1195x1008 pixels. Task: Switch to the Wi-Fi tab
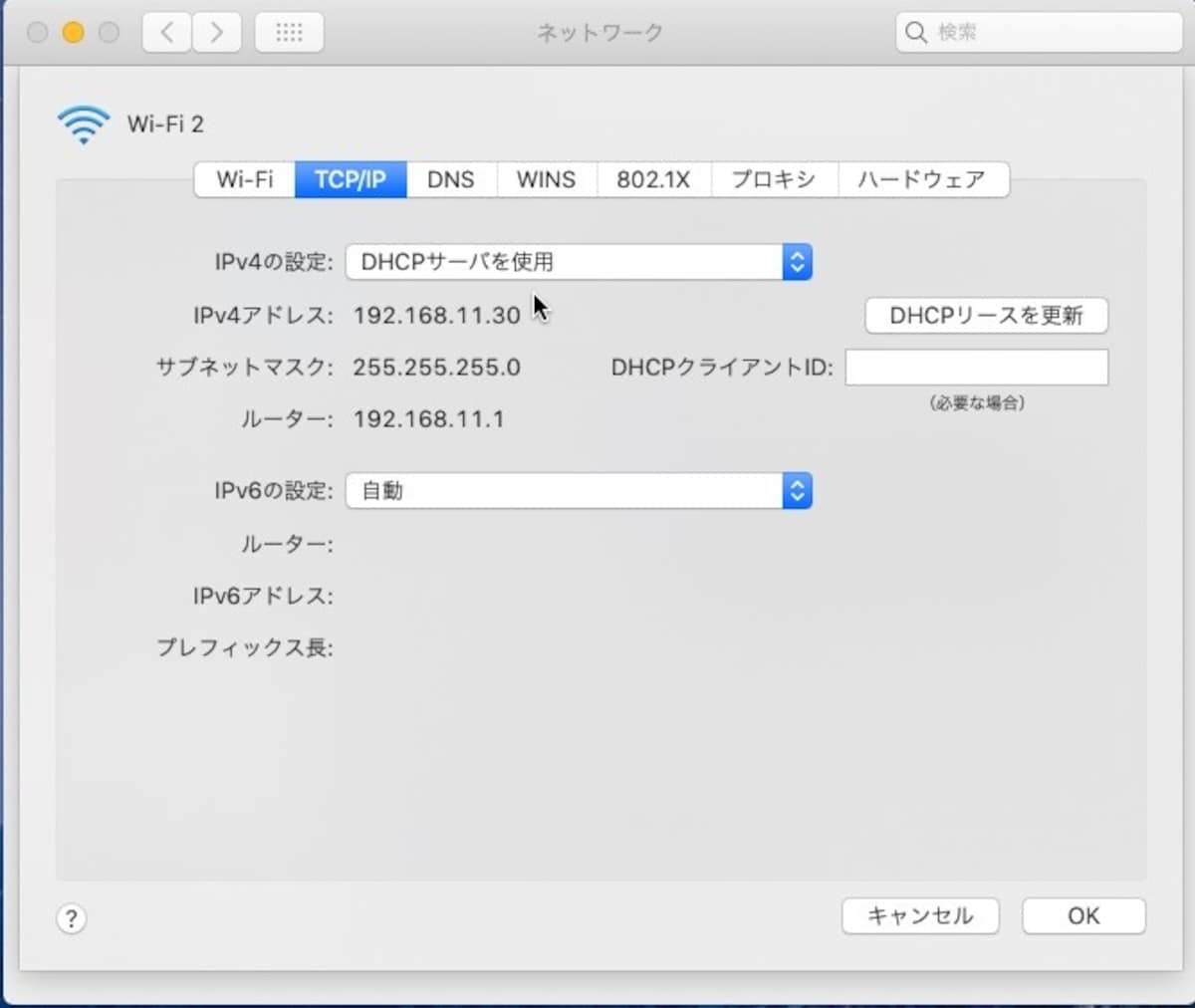coord(245,179)
